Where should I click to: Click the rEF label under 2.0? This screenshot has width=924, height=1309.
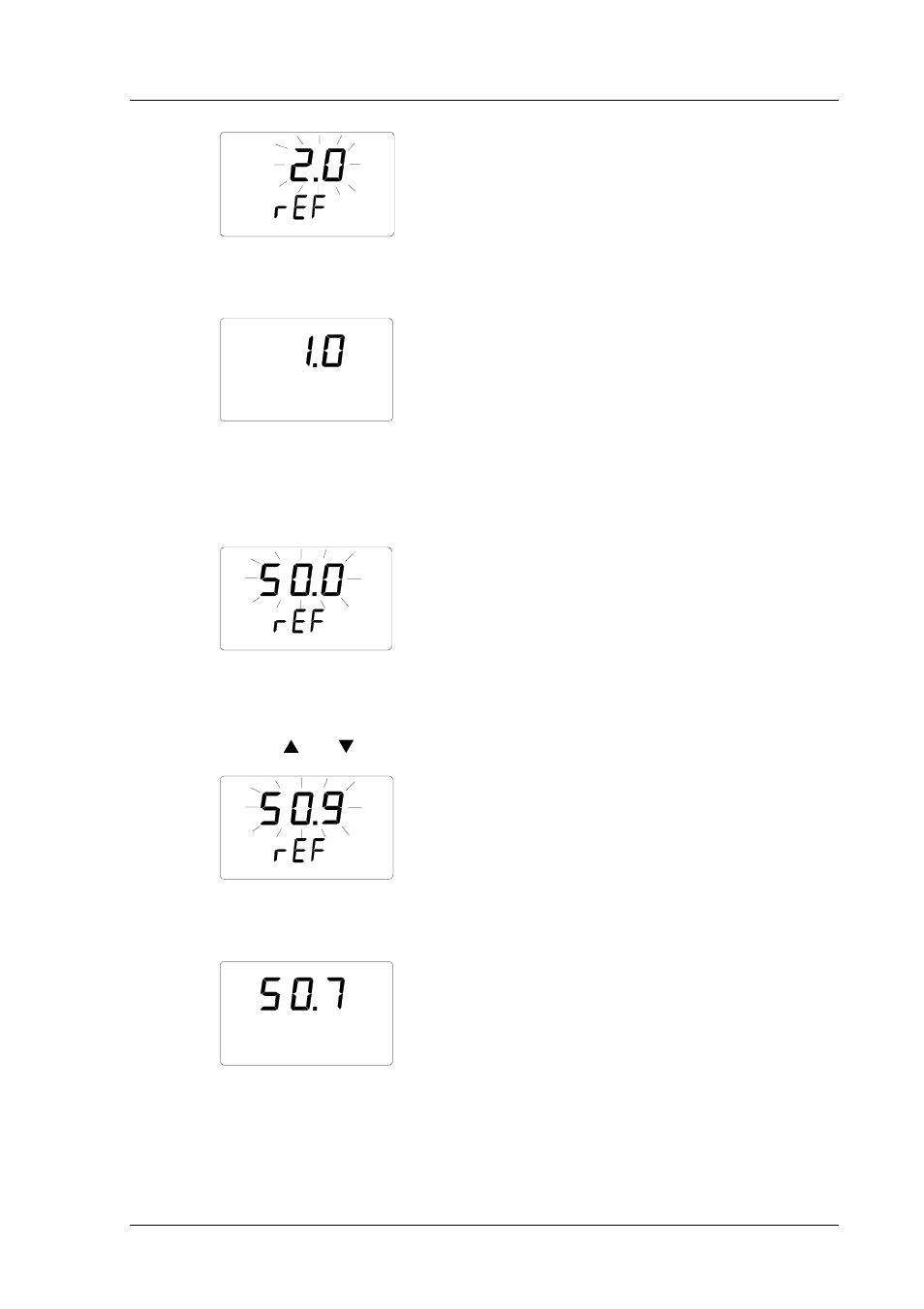pos(299,208)
